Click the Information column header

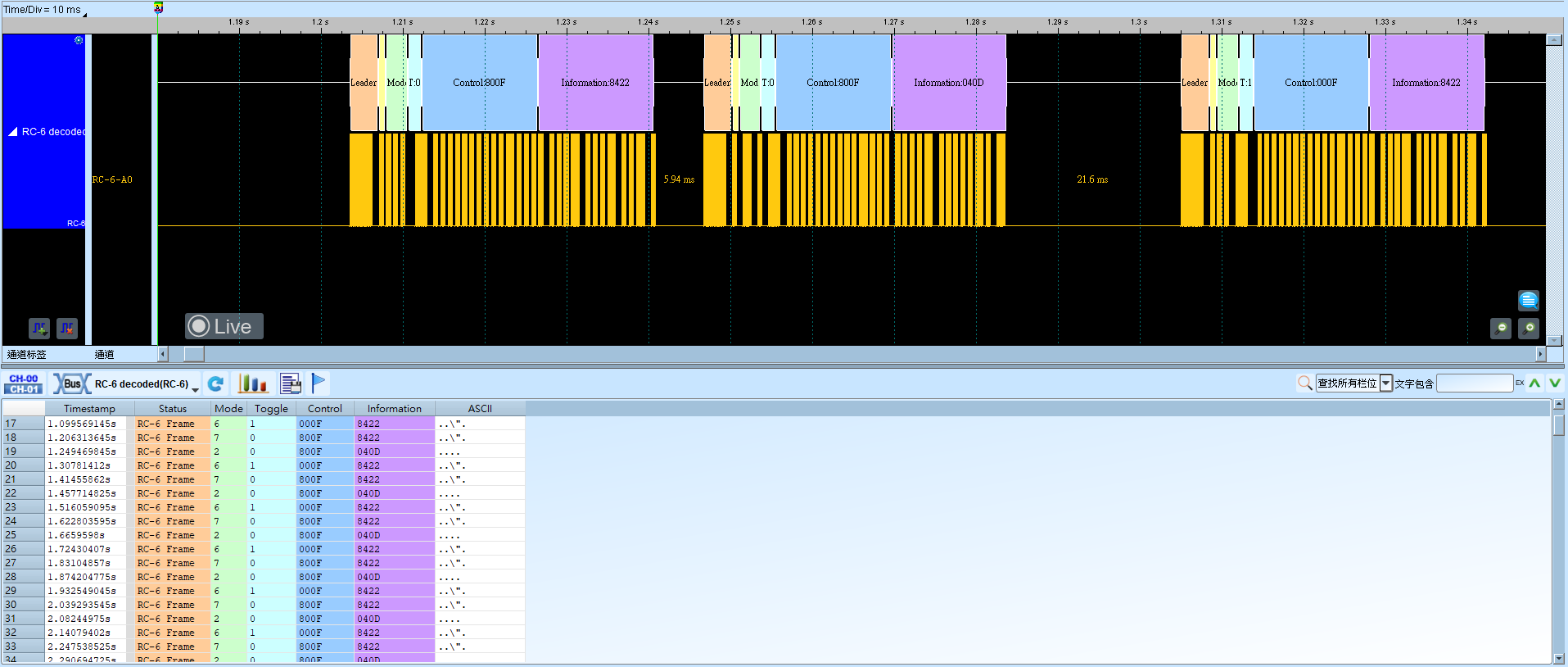point(395,409)
